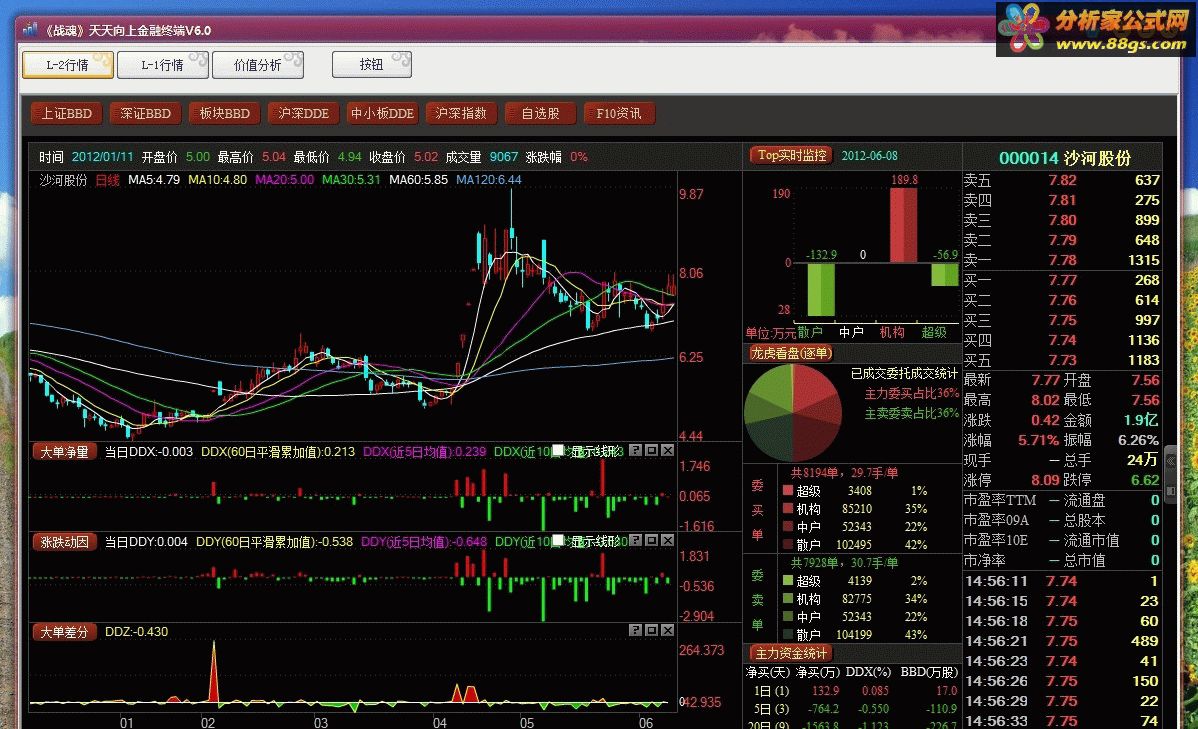
Task: Click 主力委买占比36% text
Action: coord(911,394)
